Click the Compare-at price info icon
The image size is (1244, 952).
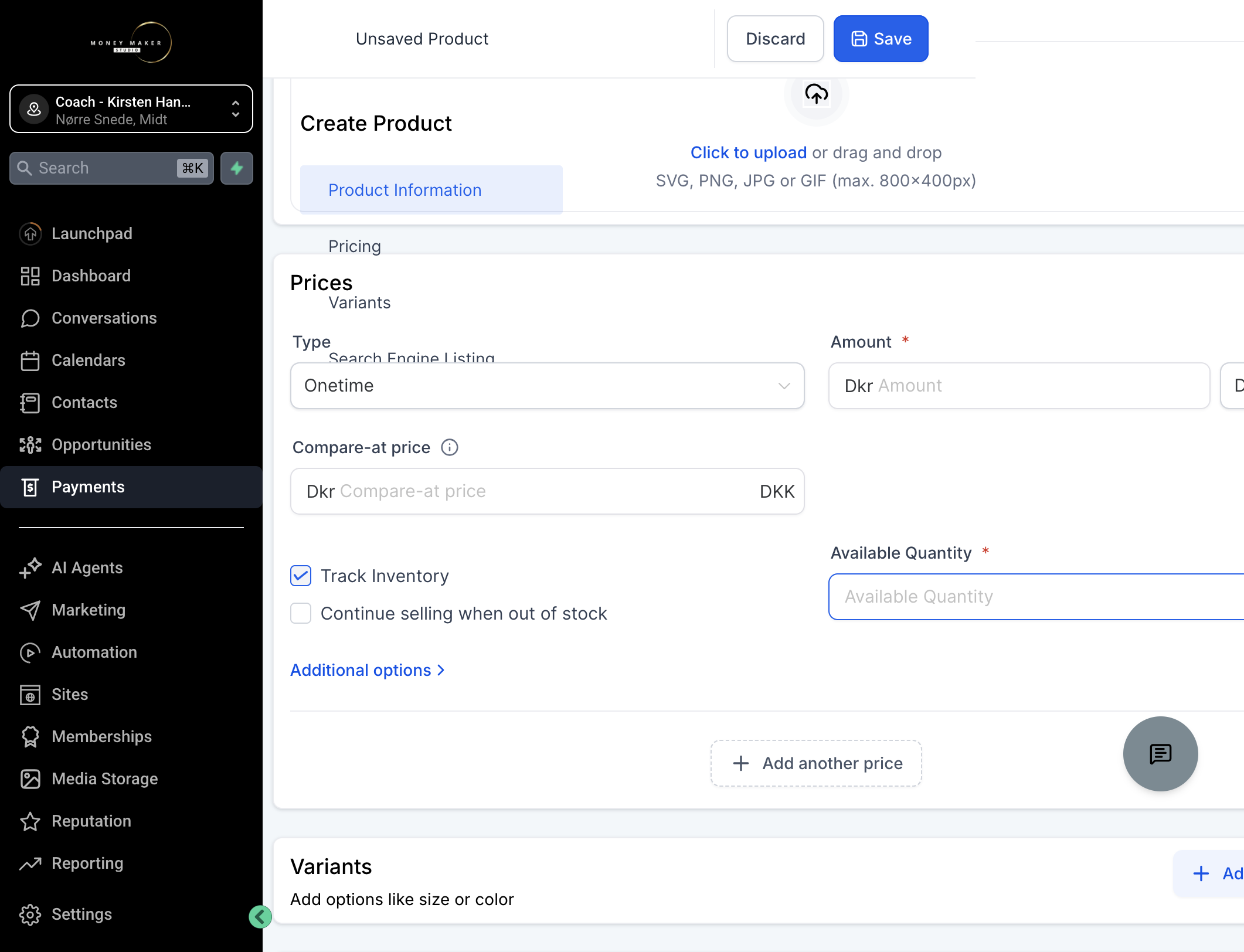coord(450,447)
